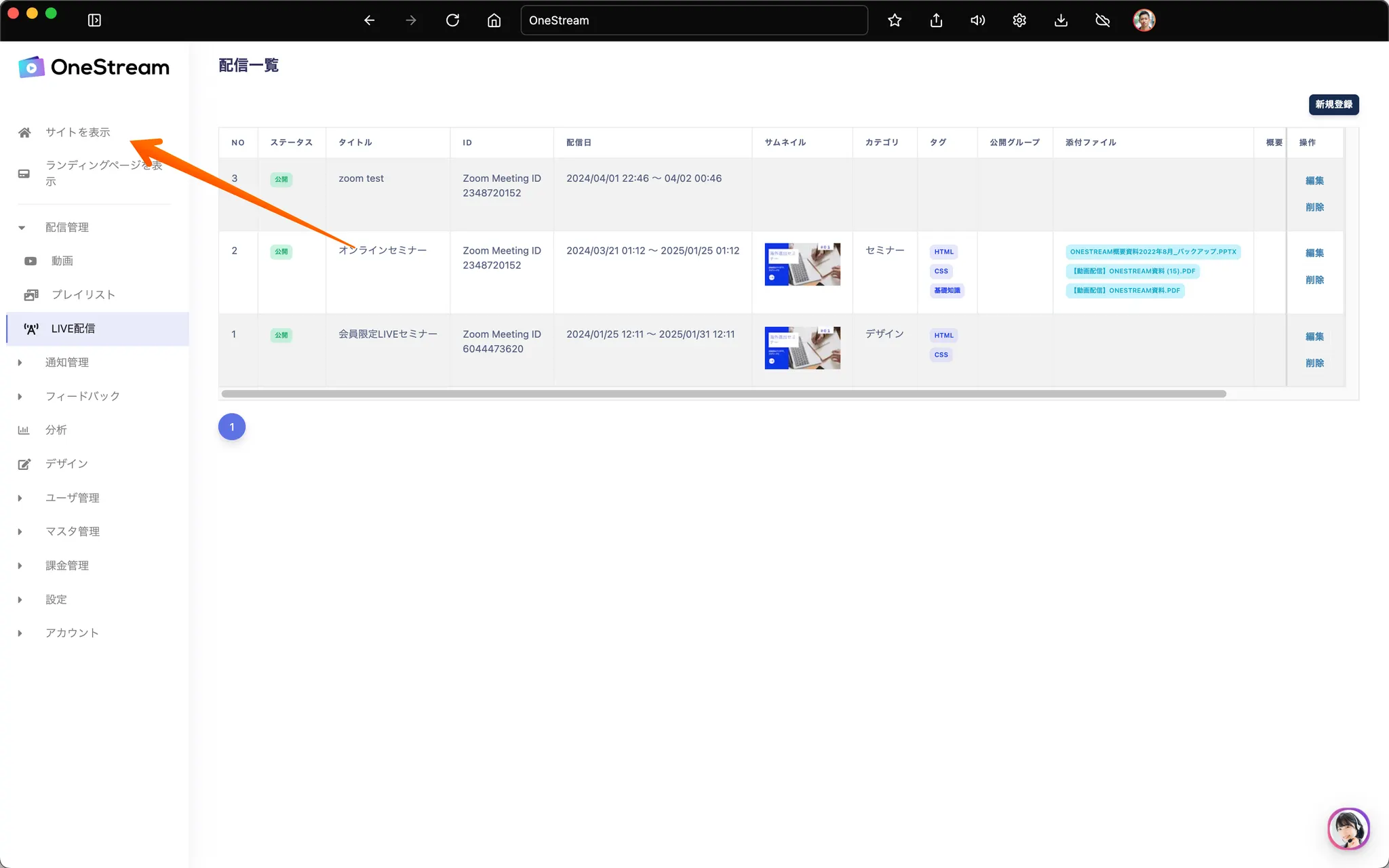Click the share icon in the browser toolbar

click(x=936, y=20)
